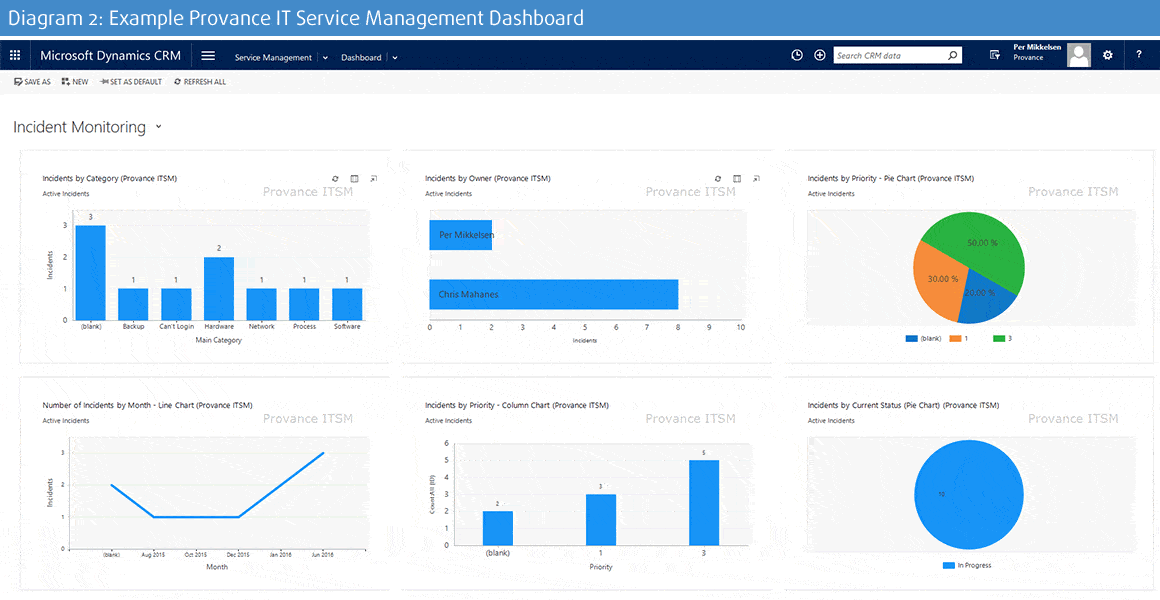The height and width of the screenshot is (600, 1160).
Task: Expand the Incident Monitoring dashboard selector
Action: 158,127
